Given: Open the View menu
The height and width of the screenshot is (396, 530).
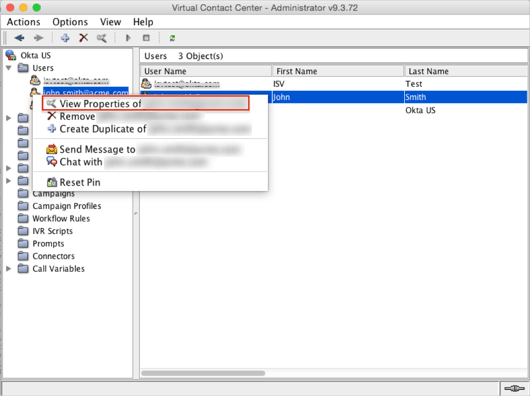Looking at the screenshot, I should pos(111,22).
